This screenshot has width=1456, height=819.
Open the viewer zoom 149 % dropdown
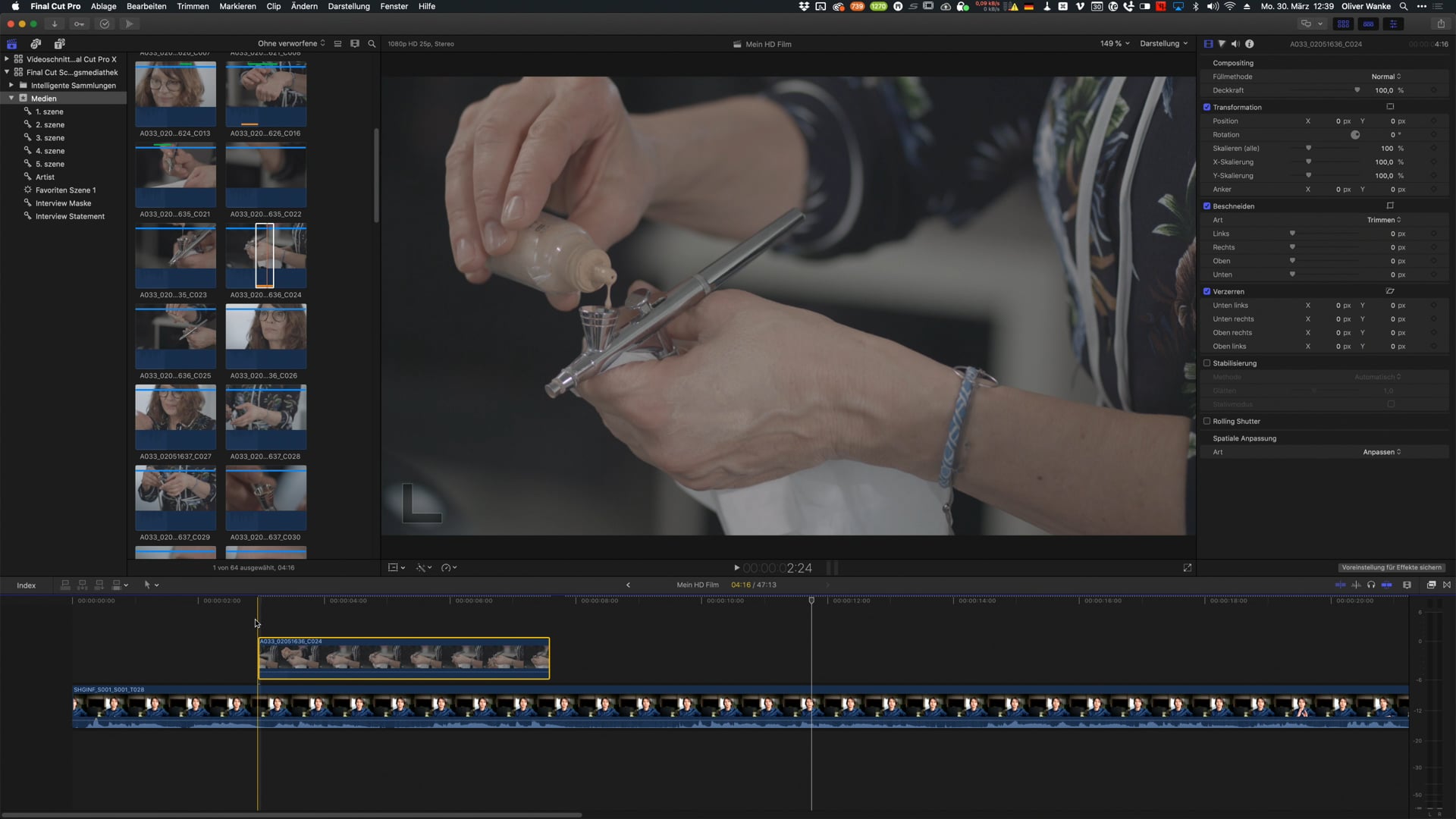1114,44
